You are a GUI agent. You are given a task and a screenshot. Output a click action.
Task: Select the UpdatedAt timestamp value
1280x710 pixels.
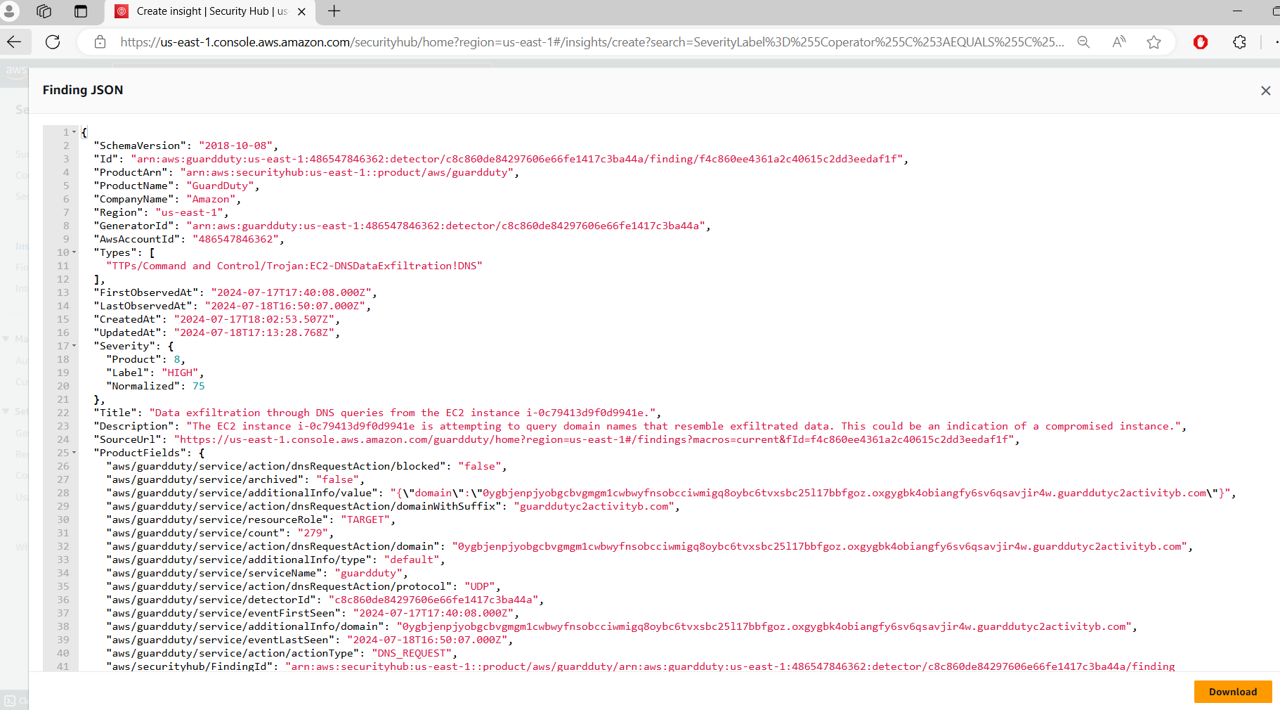(x=254, y=332)
